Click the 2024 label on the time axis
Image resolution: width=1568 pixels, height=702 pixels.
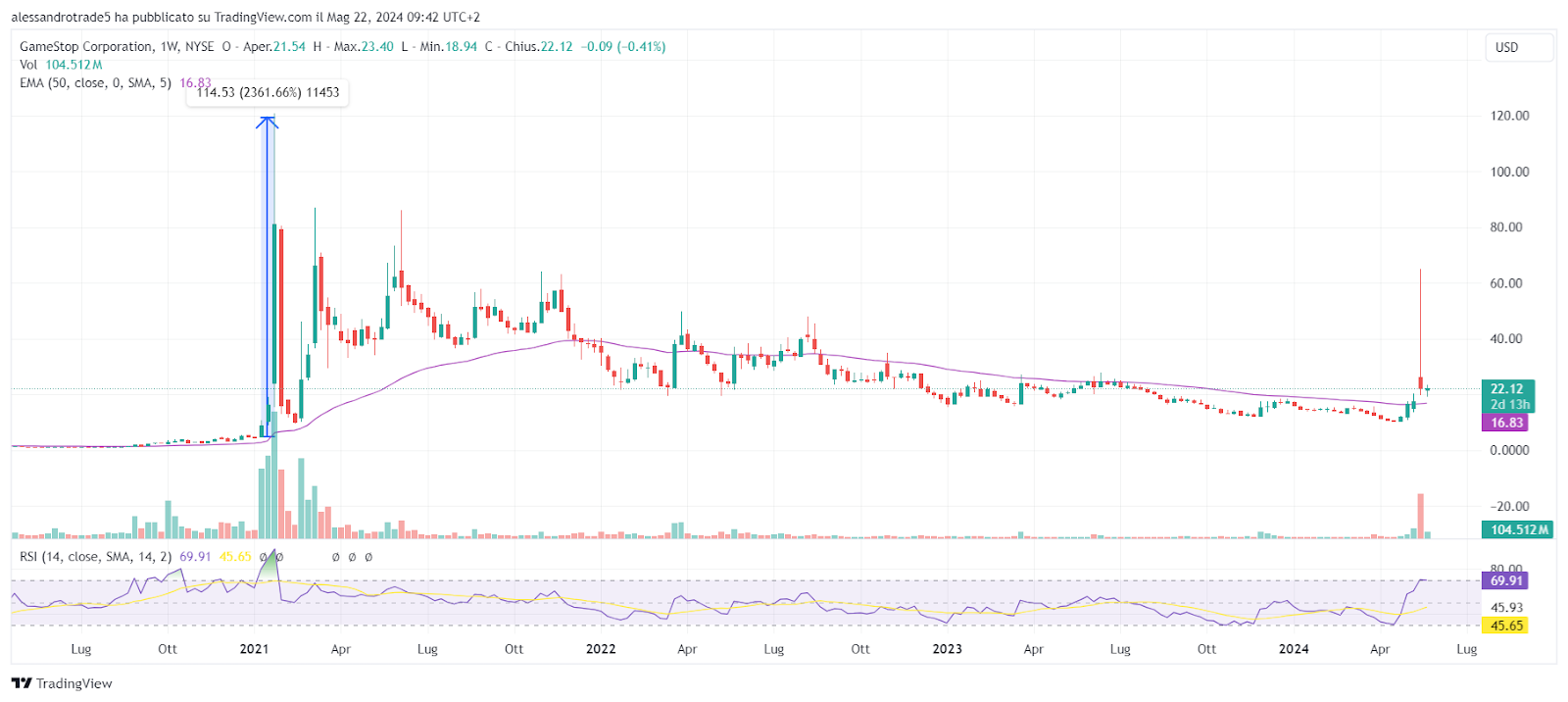(1294, 649)
